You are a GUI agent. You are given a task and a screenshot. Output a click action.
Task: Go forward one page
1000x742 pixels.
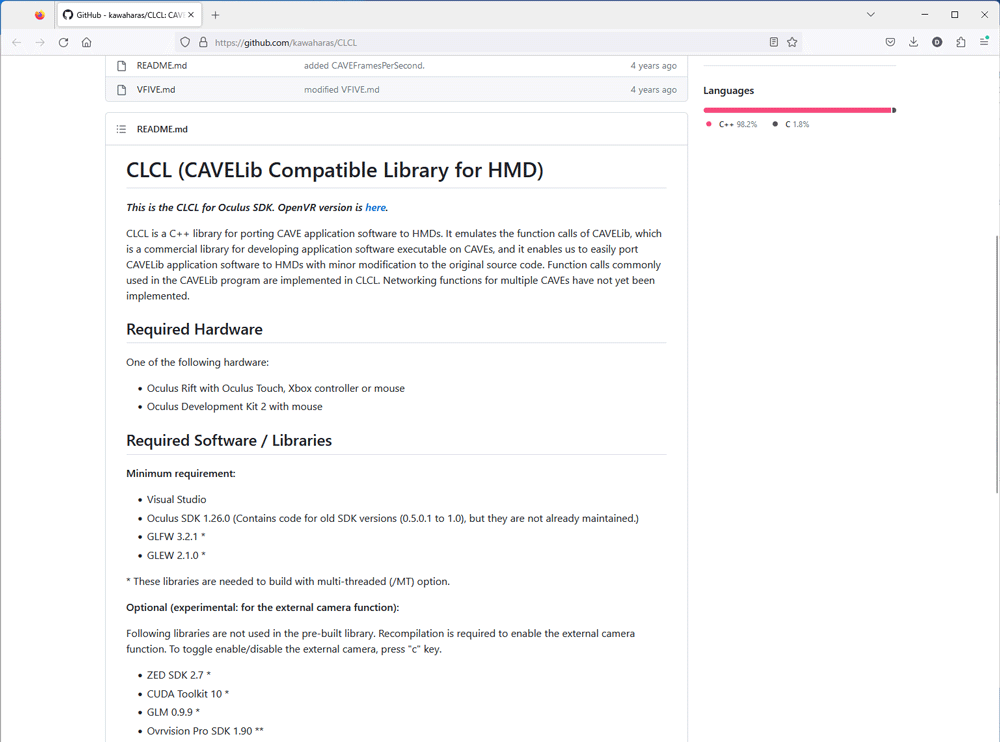coord(40,42)
